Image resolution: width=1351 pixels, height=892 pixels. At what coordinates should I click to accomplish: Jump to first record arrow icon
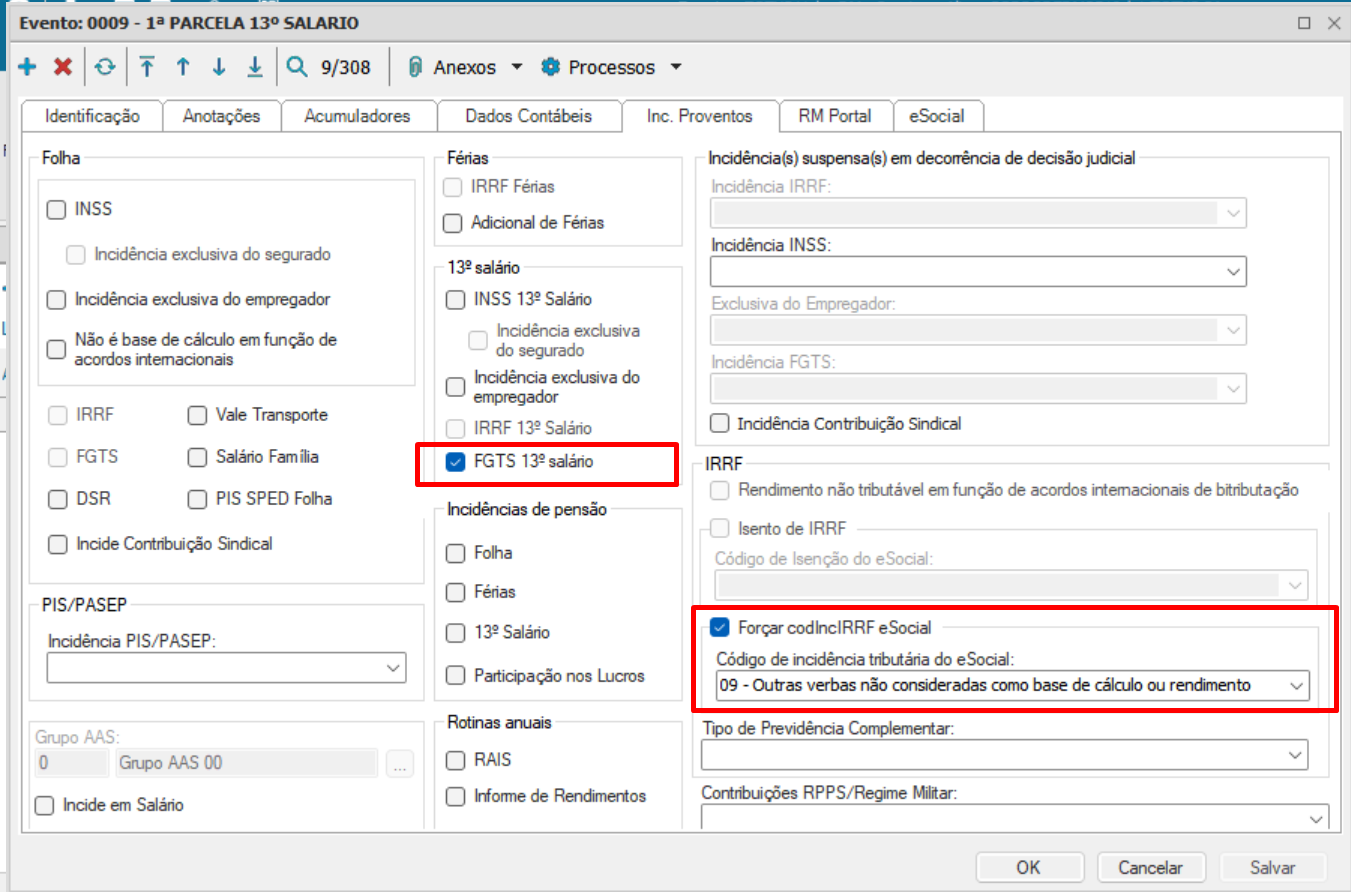pos(147,67)
